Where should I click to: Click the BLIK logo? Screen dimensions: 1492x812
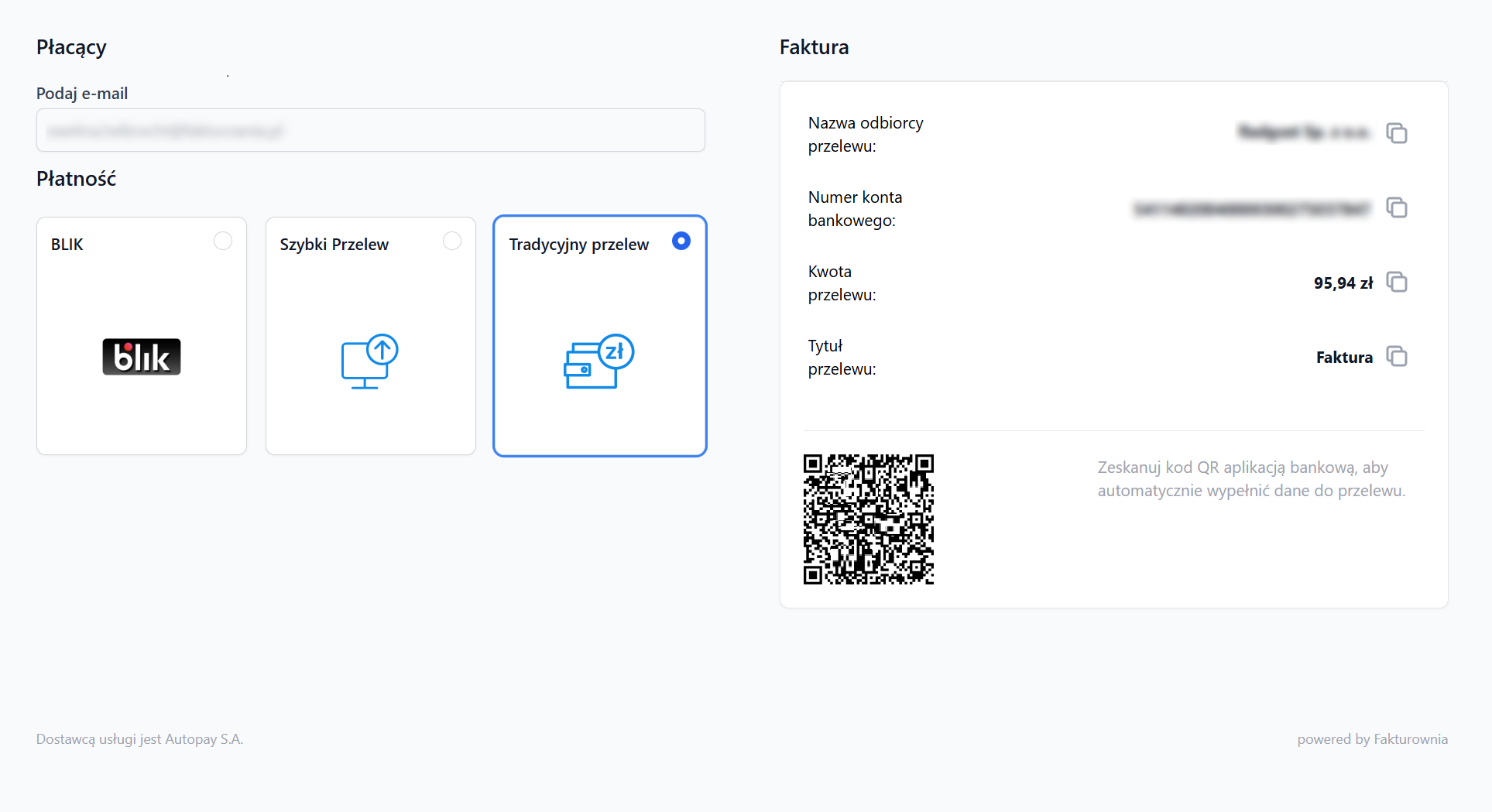(x=142, y=357)
